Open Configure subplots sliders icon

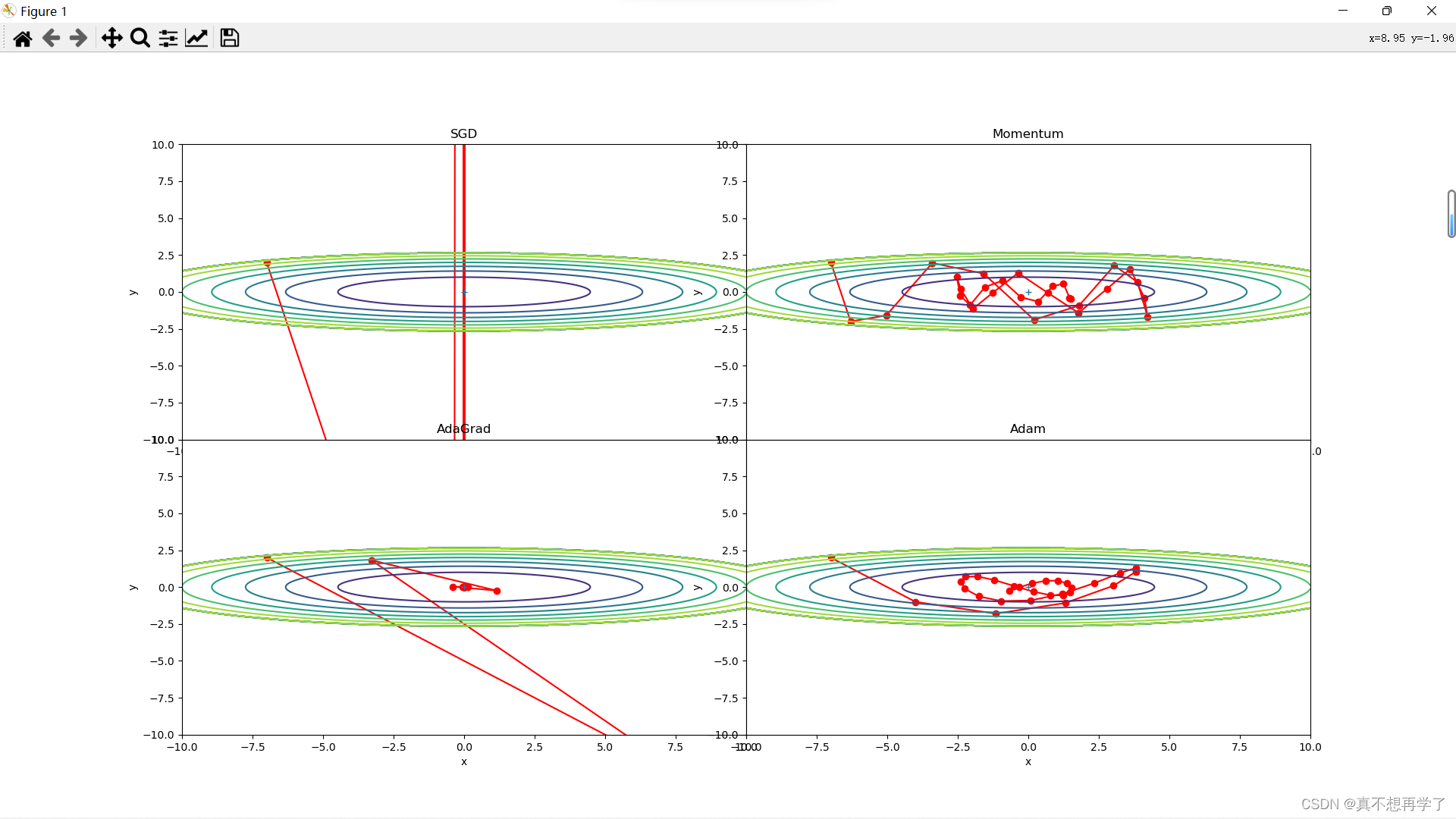click(x=168, y=38)
